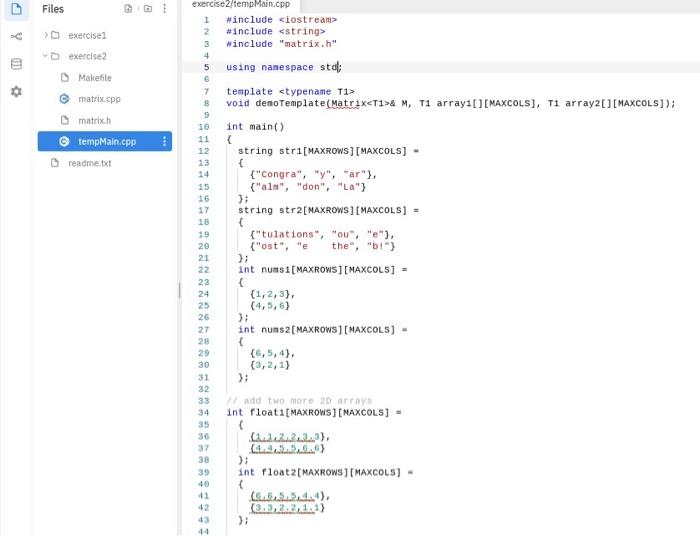The height and width of the screenshot is (536, 700).
Task: Open the Files panel icon in sidebar
Action: 16,8
